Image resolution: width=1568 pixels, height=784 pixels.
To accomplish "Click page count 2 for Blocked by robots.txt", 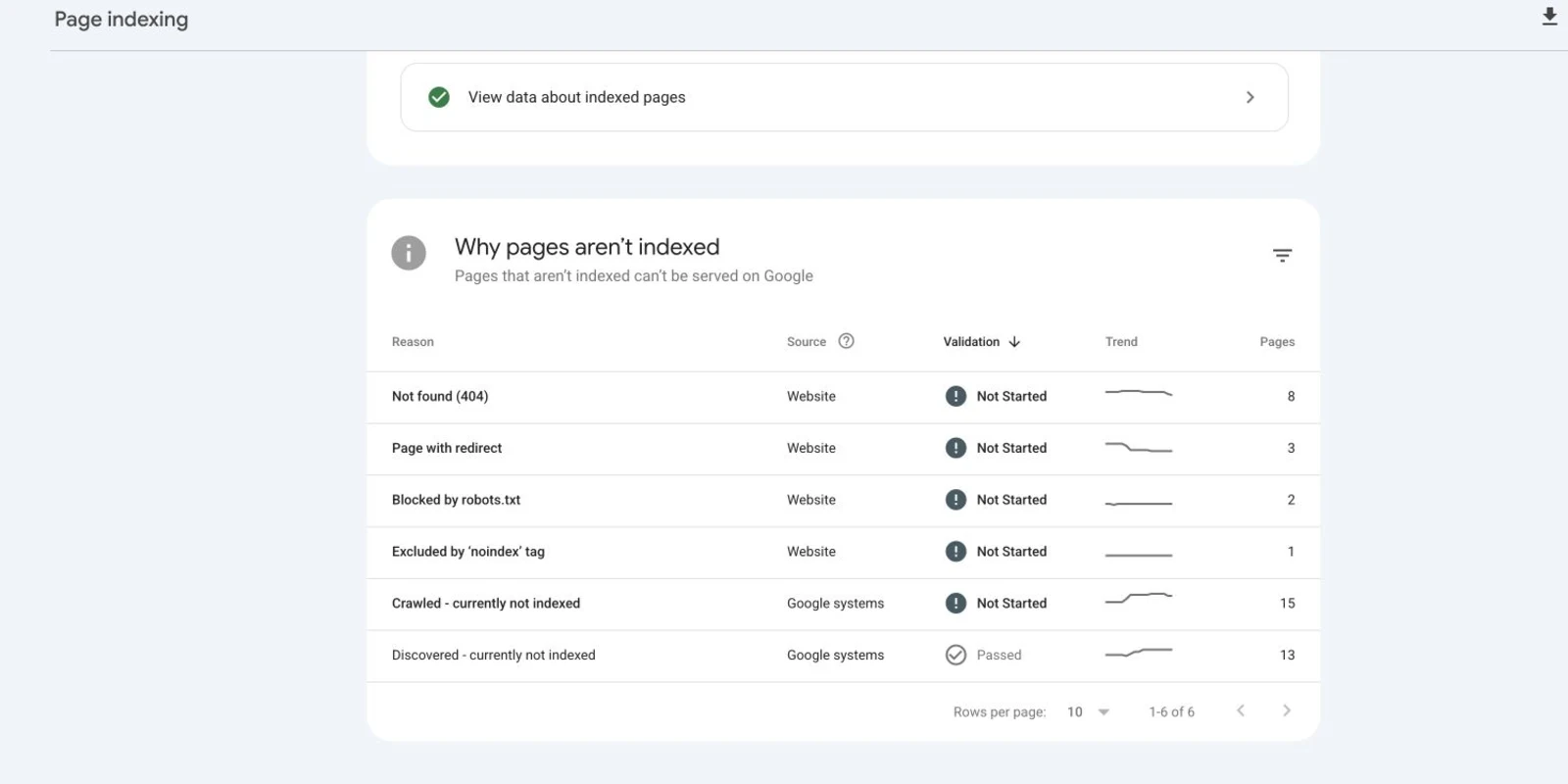I will click(x=1291, y=500).
